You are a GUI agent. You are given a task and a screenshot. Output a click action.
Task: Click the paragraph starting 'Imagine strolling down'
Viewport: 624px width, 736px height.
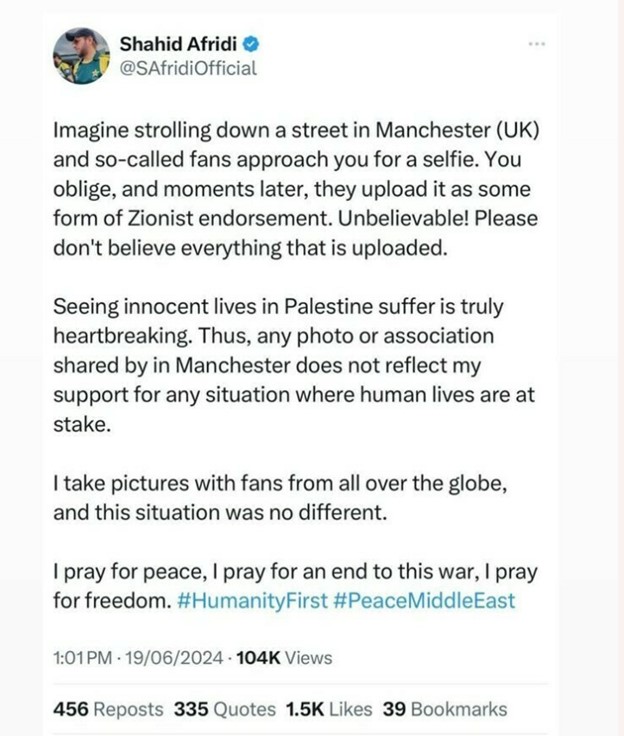click(x=296, y=189)
